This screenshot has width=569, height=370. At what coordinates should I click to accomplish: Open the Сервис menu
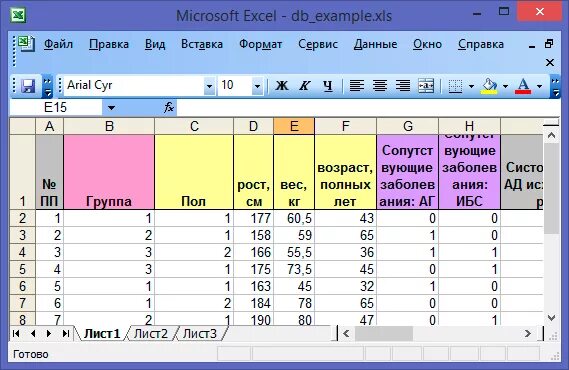[318, 44]
